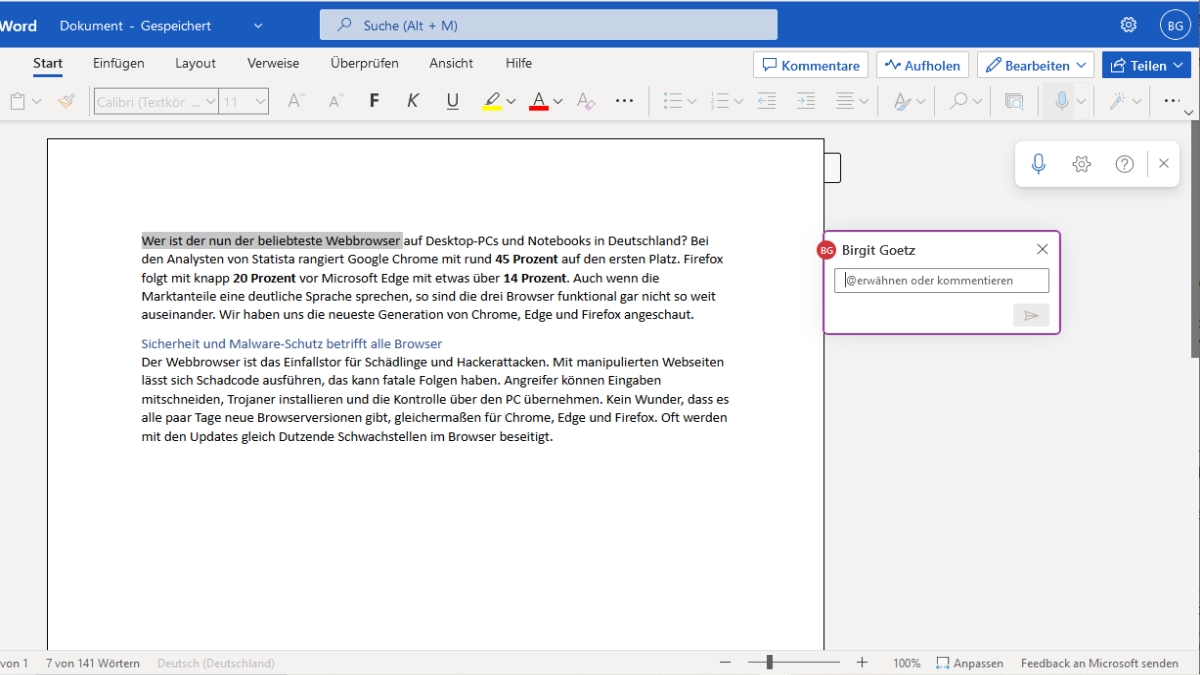Click the Paste clipboard icon

pos(17,101)
